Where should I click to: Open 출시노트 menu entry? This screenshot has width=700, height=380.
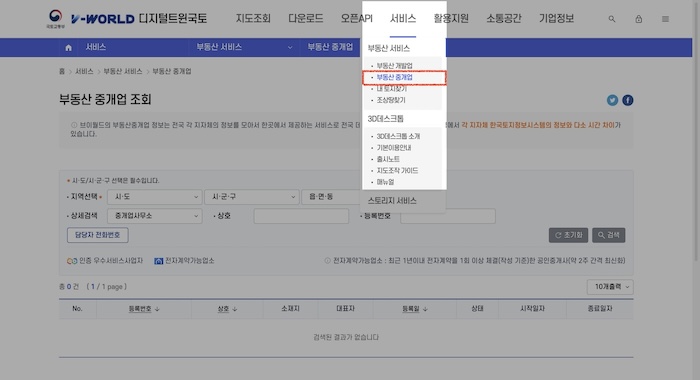click(388, 159)
